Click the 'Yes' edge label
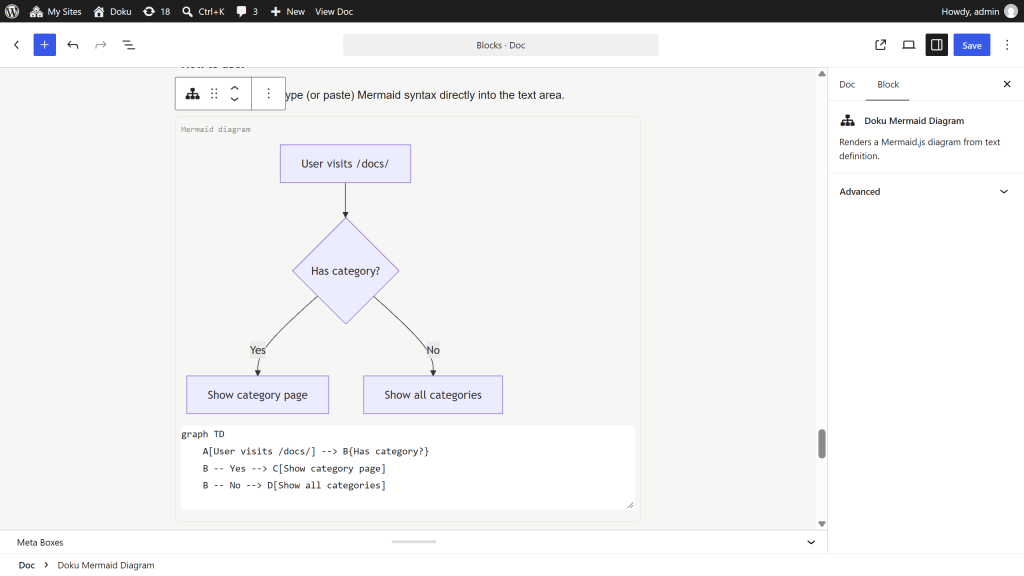The width and height of the screenshot is (1024, 576). pos(258,350)
